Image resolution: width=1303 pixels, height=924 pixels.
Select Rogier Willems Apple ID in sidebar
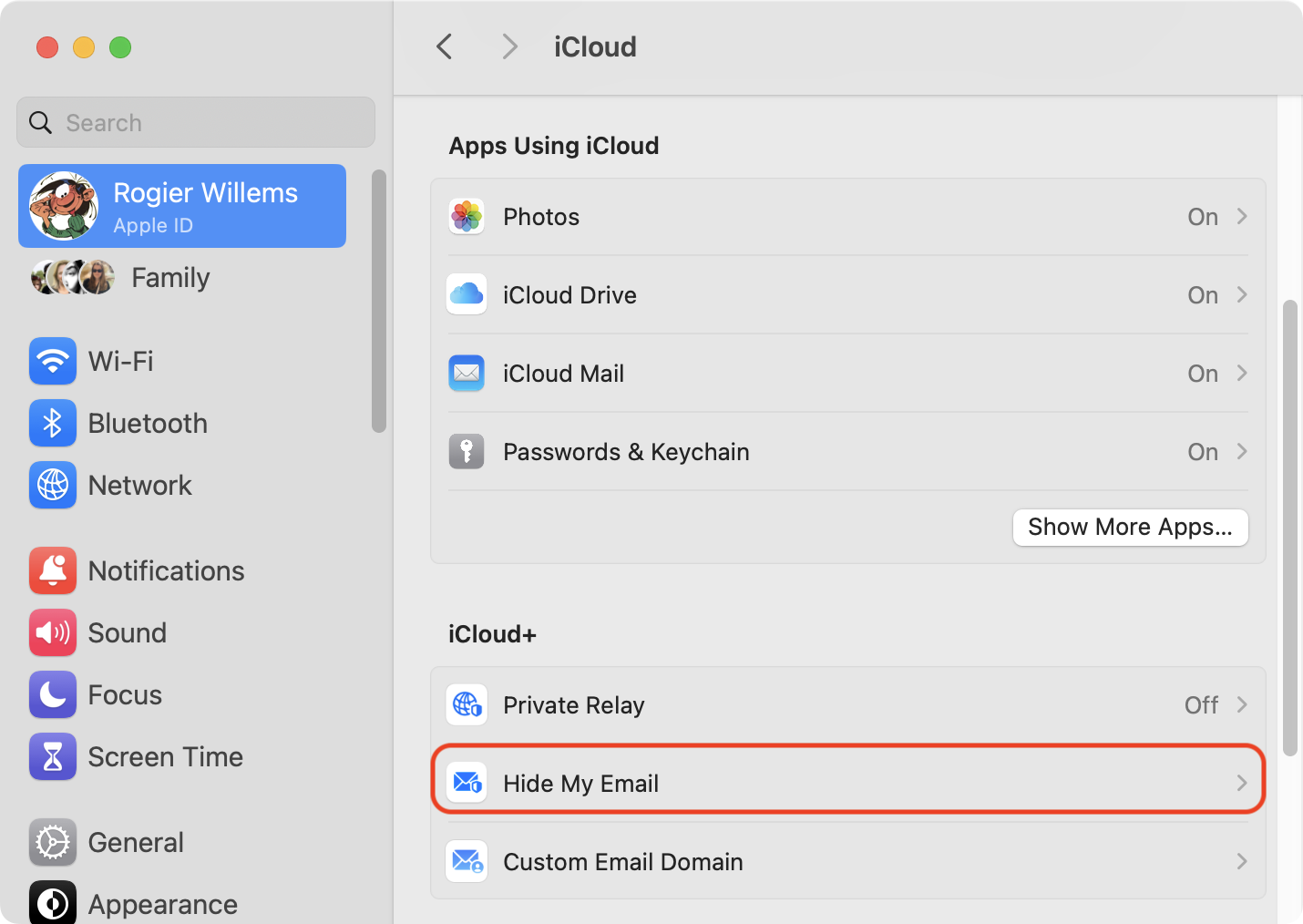tap(182, 206)
